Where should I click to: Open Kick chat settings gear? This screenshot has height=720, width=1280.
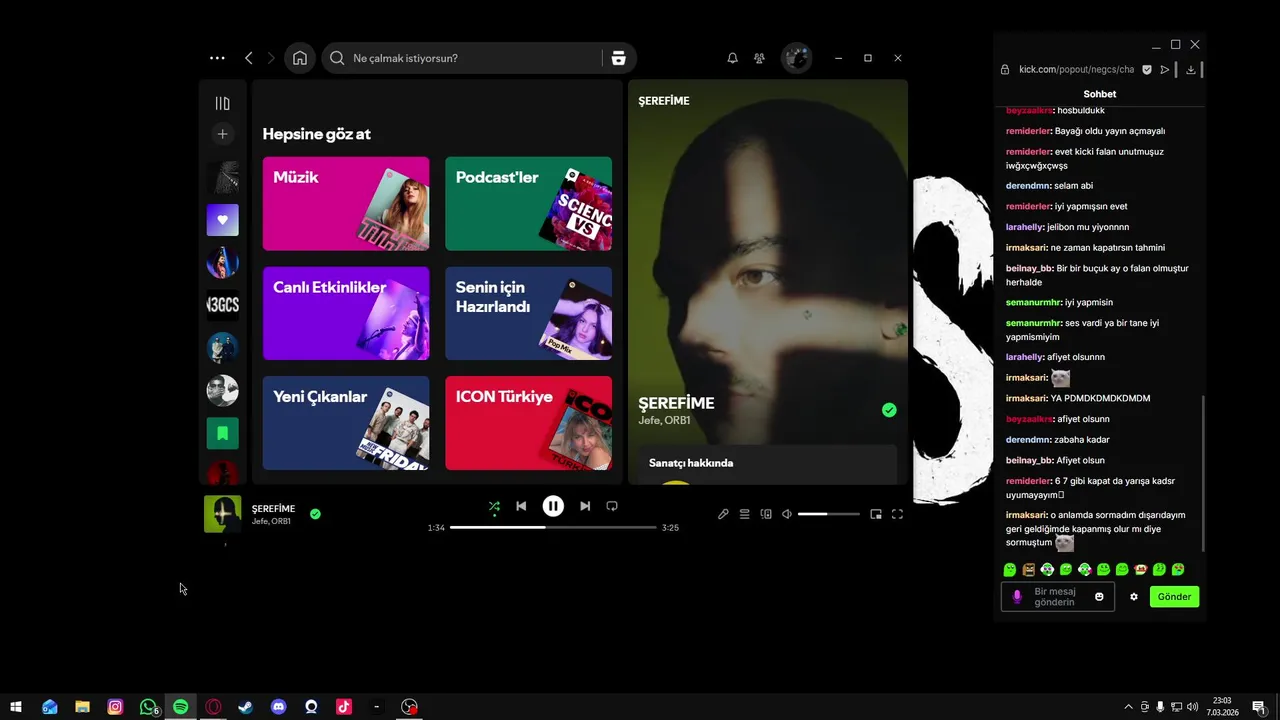(1134, 597)
